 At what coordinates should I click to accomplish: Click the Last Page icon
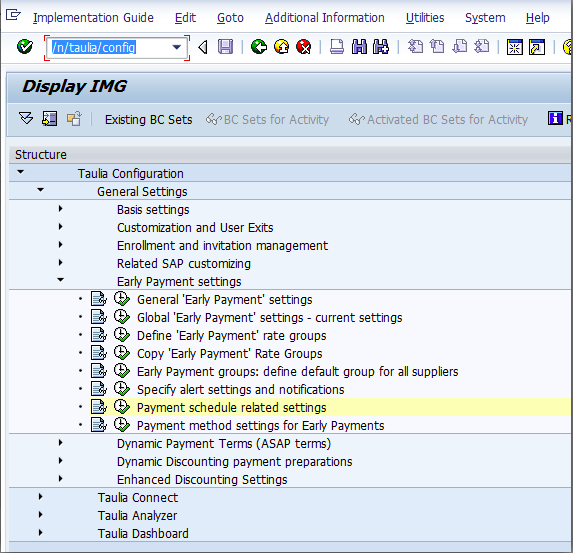click(x=482, y=47)
